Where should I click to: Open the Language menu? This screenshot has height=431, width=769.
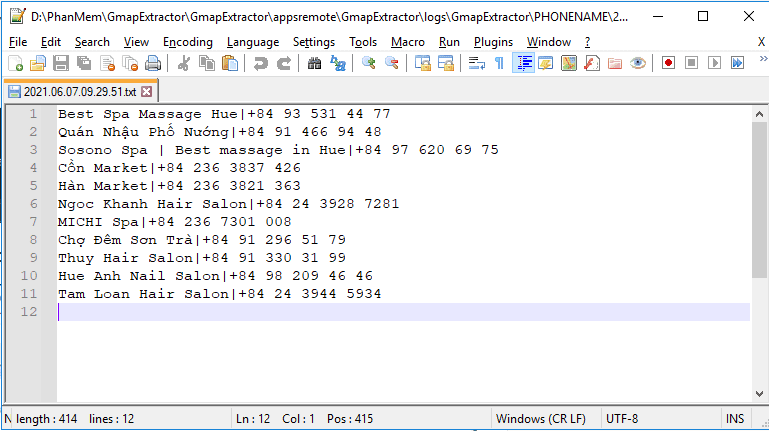(x=253, y=42)
